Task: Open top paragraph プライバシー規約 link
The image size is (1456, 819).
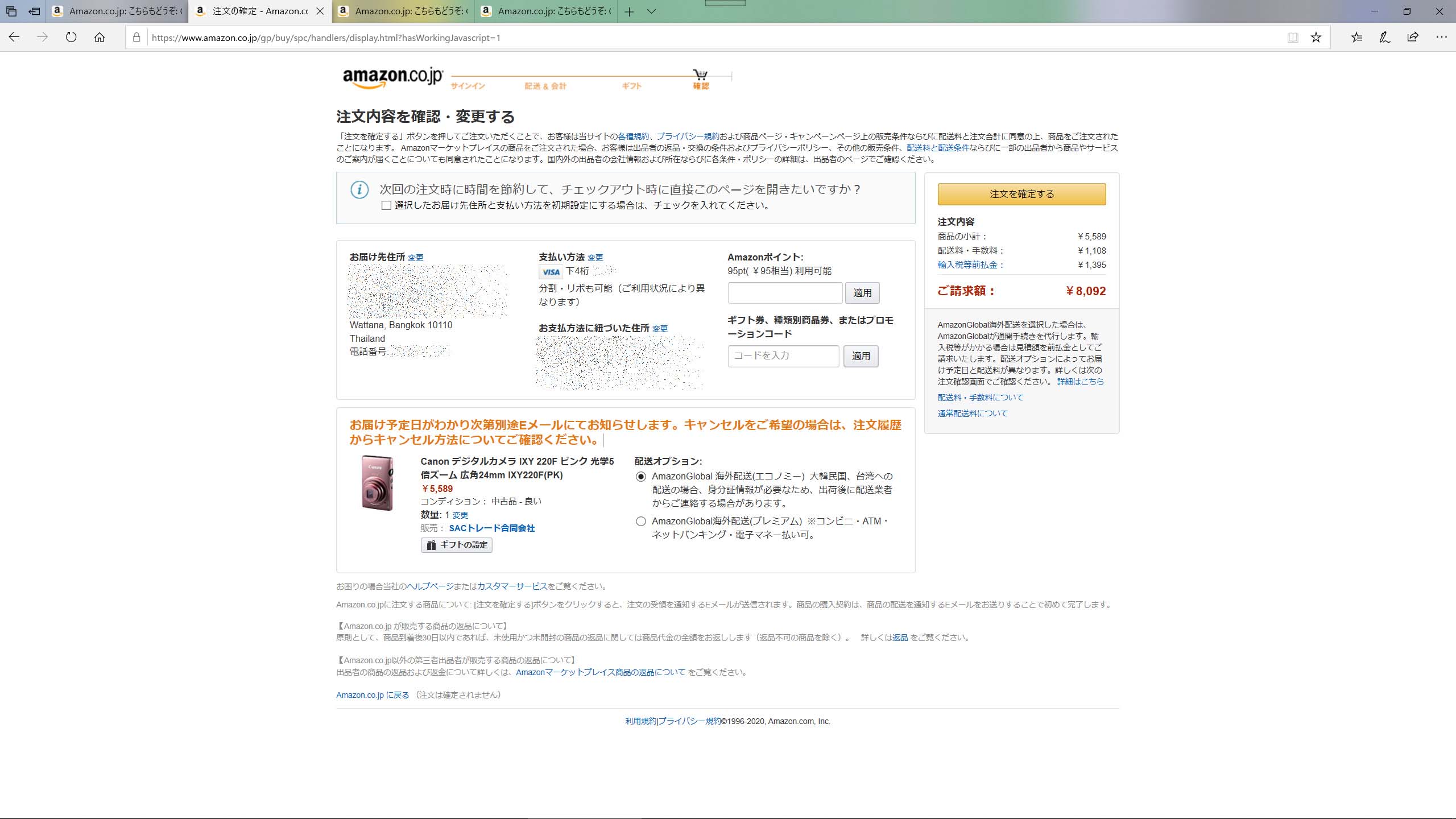Action: tap(688, 136)
